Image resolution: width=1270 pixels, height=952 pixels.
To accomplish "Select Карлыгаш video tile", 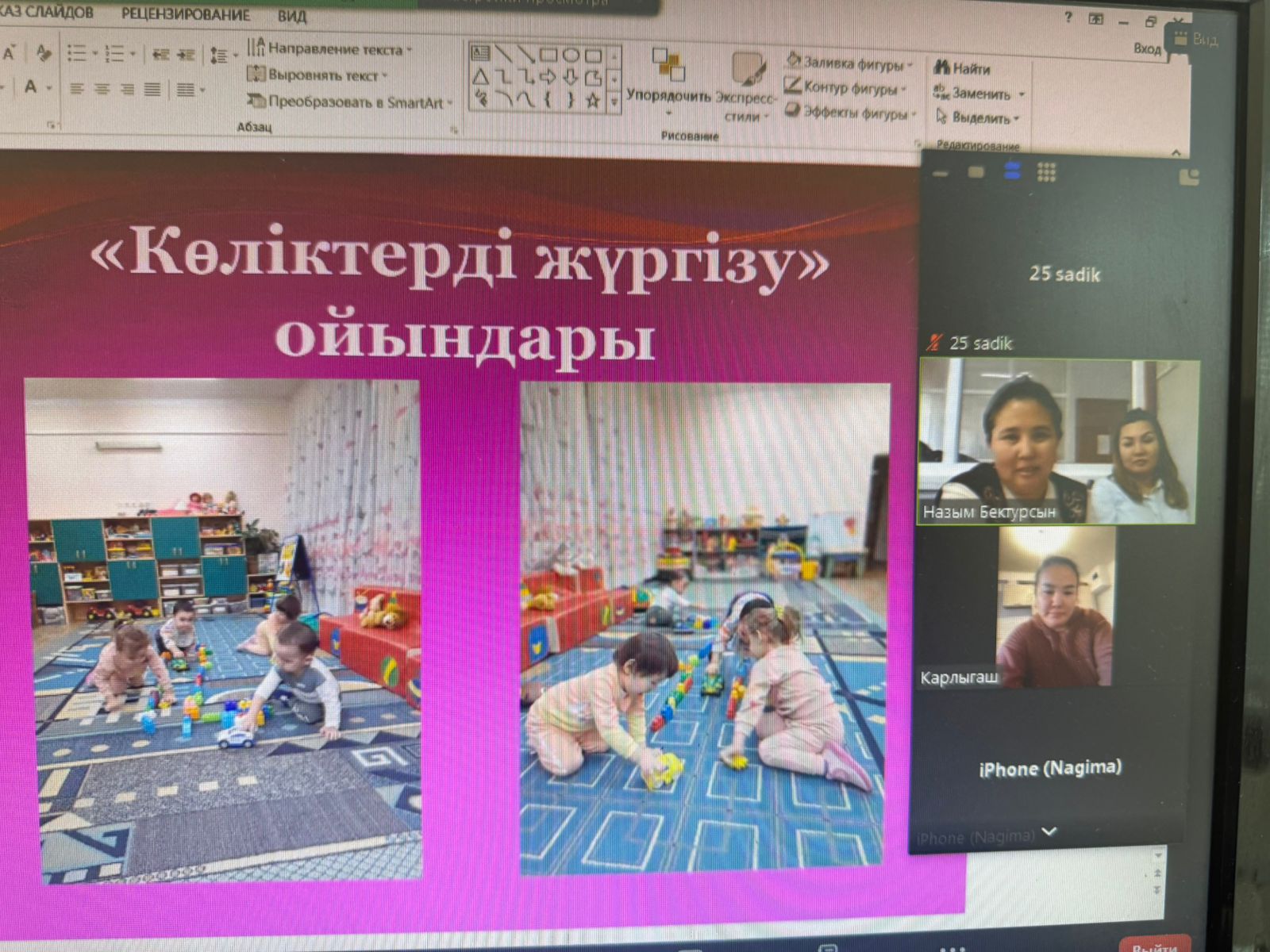I will point(1056,607).
